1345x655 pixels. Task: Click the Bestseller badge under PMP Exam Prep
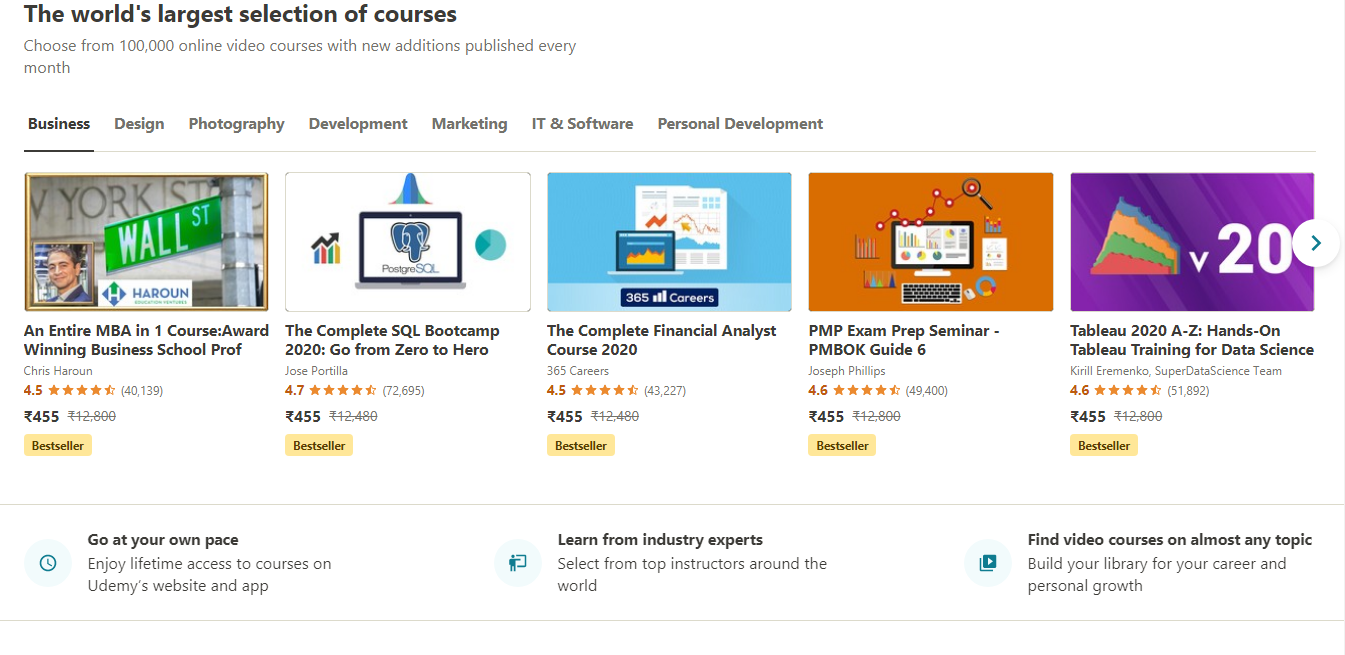click(842, 445)
